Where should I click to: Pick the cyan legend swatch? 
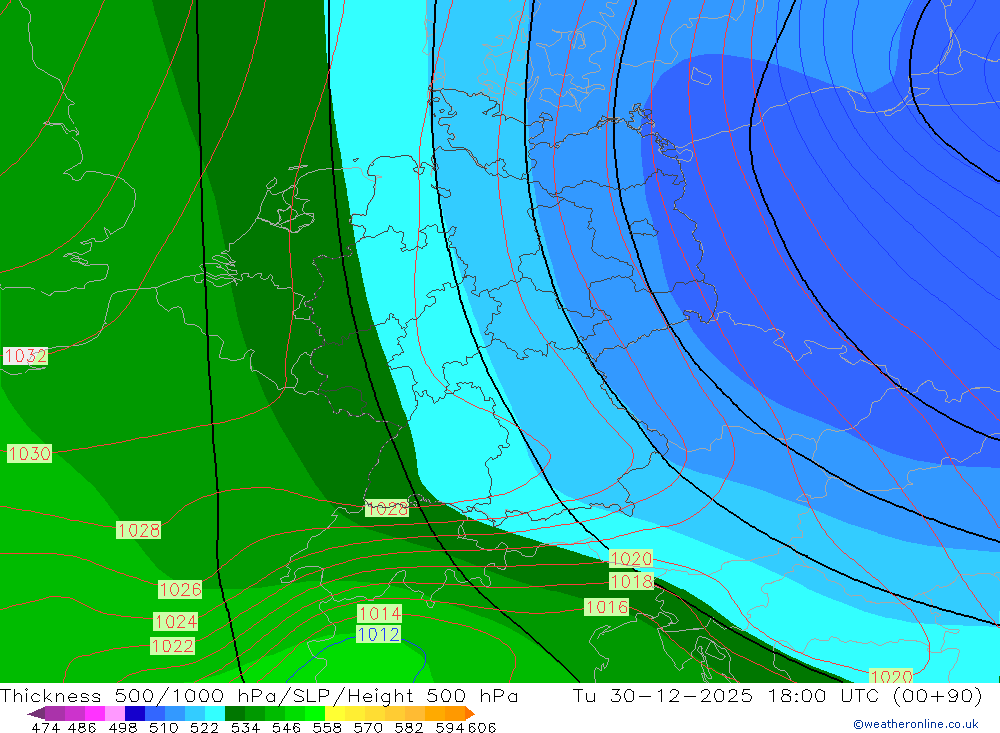point(215,713)
